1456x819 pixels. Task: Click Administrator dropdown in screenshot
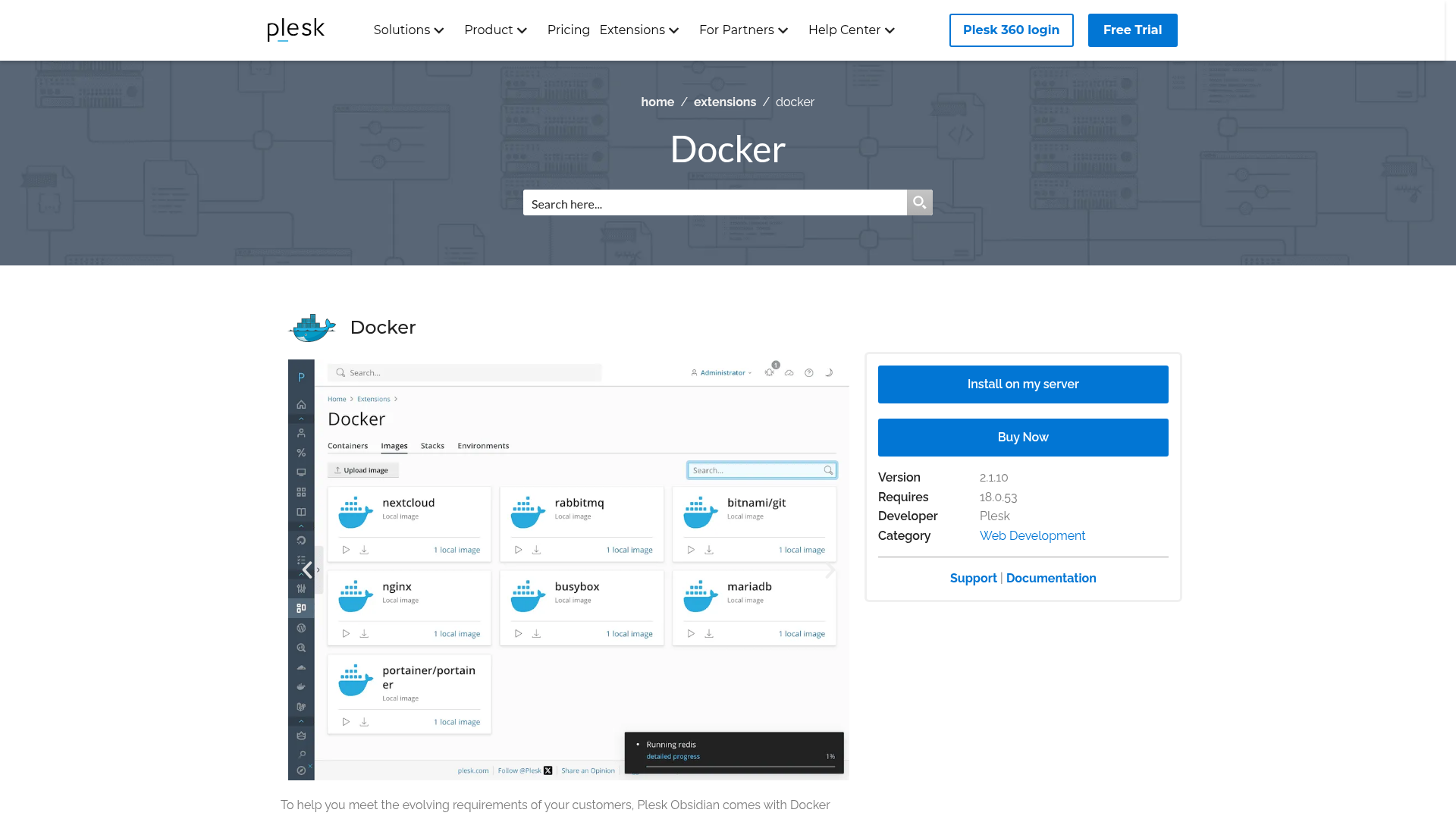(x=720, y=373)
